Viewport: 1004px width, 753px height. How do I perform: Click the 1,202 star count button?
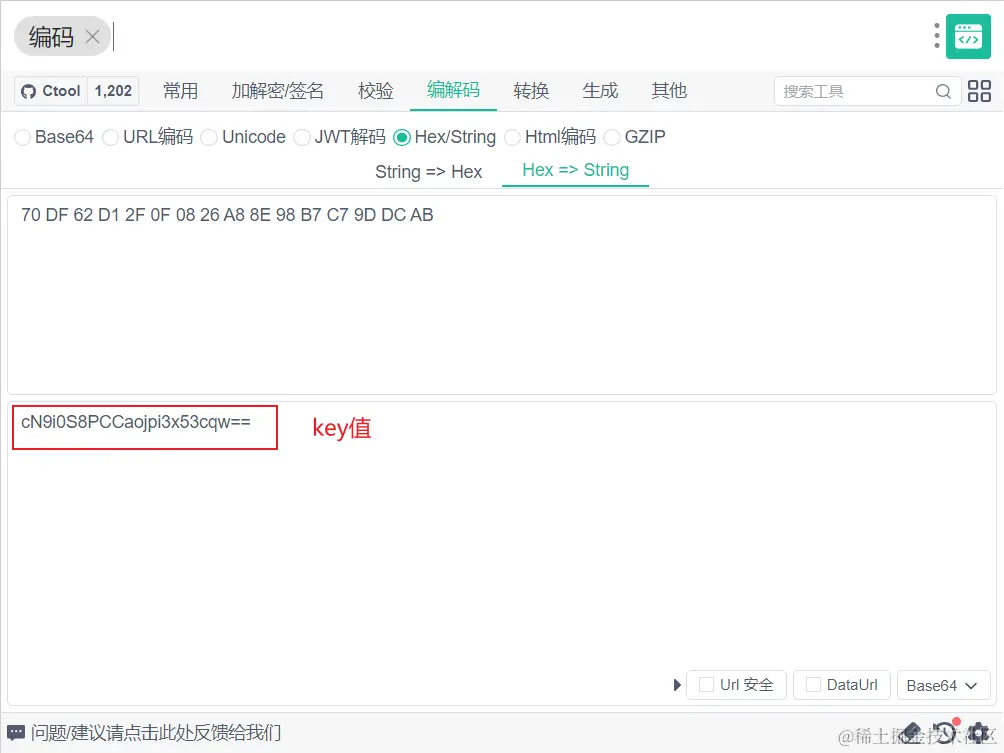coord(113,91)
